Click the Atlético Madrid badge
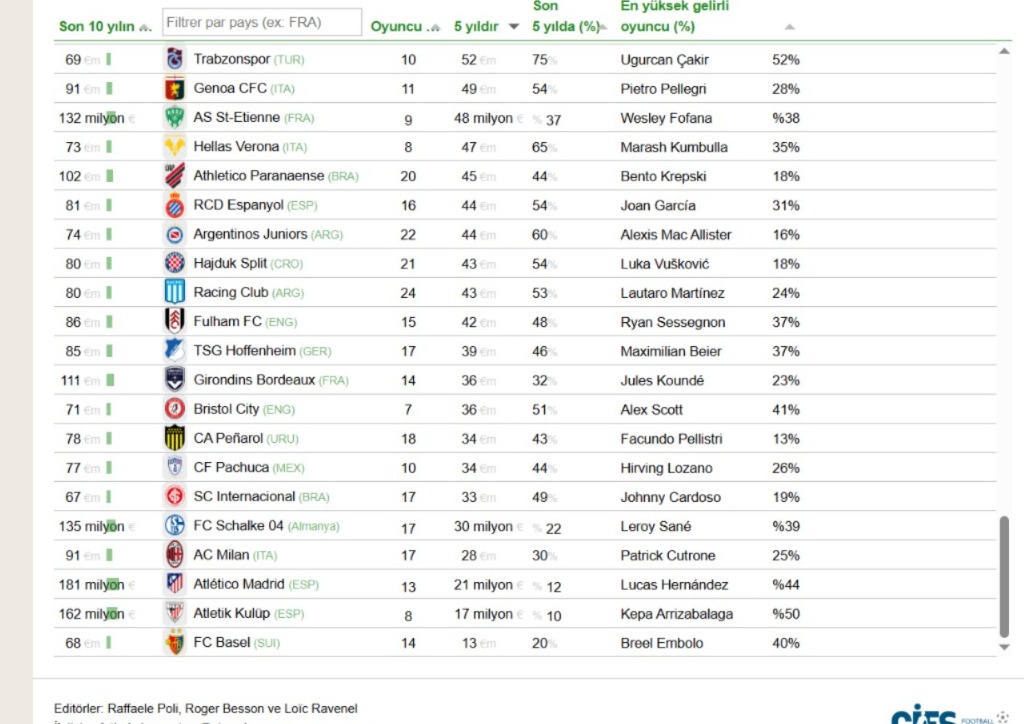Image resolution: width=1024 pixels, height=724 pixels. (175, 584)
